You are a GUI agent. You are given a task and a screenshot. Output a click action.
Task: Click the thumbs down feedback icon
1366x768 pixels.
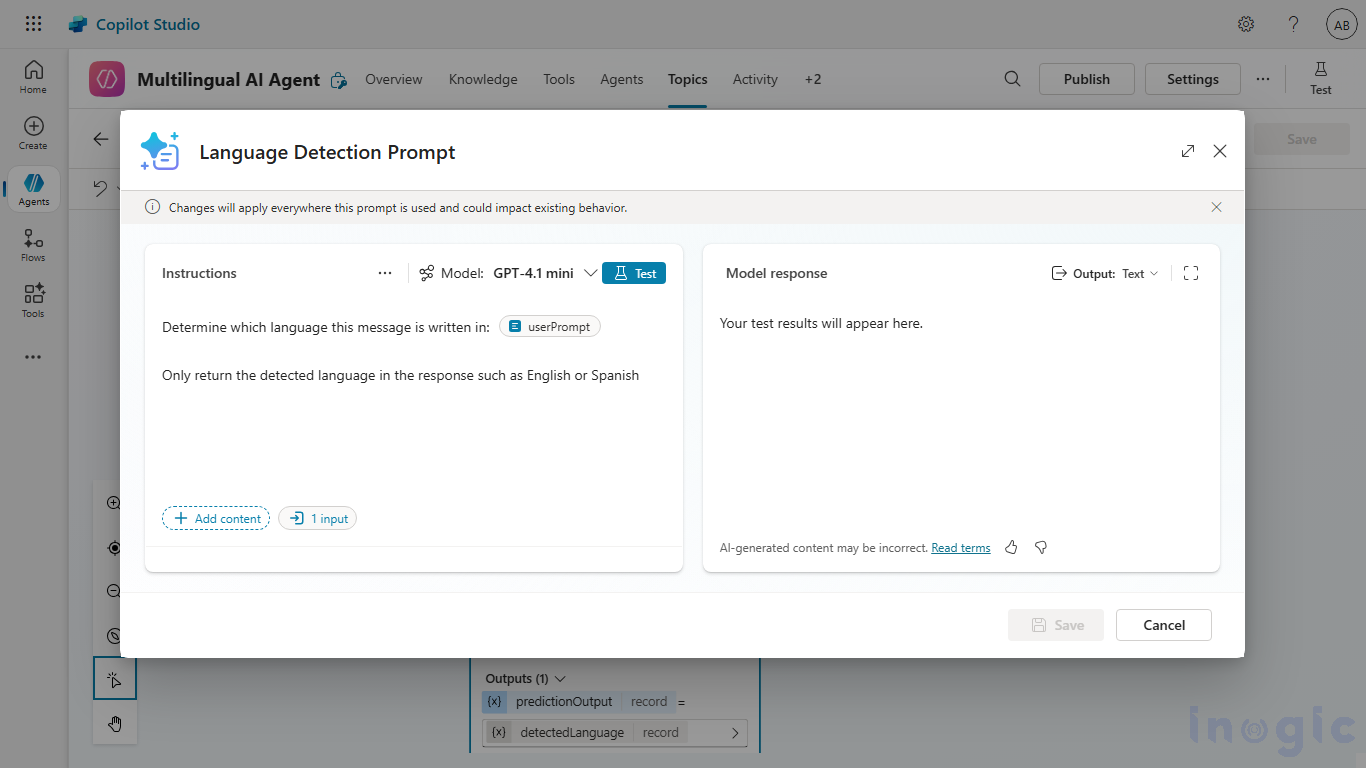1041,548
